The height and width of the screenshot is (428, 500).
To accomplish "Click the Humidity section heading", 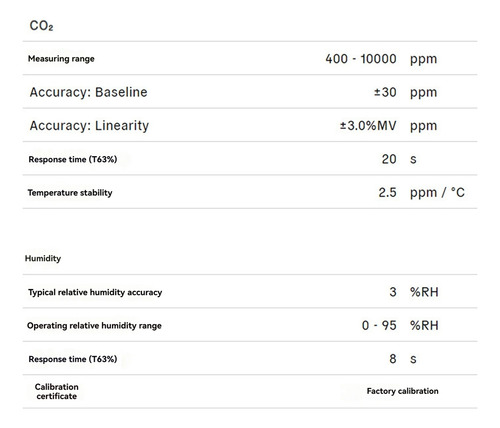I will 43,258.
